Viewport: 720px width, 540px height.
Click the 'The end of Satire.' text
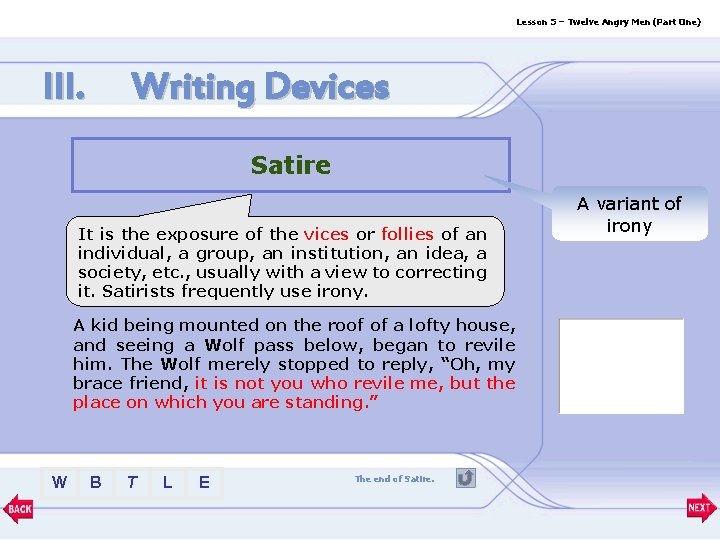click(x=394, y=479)
